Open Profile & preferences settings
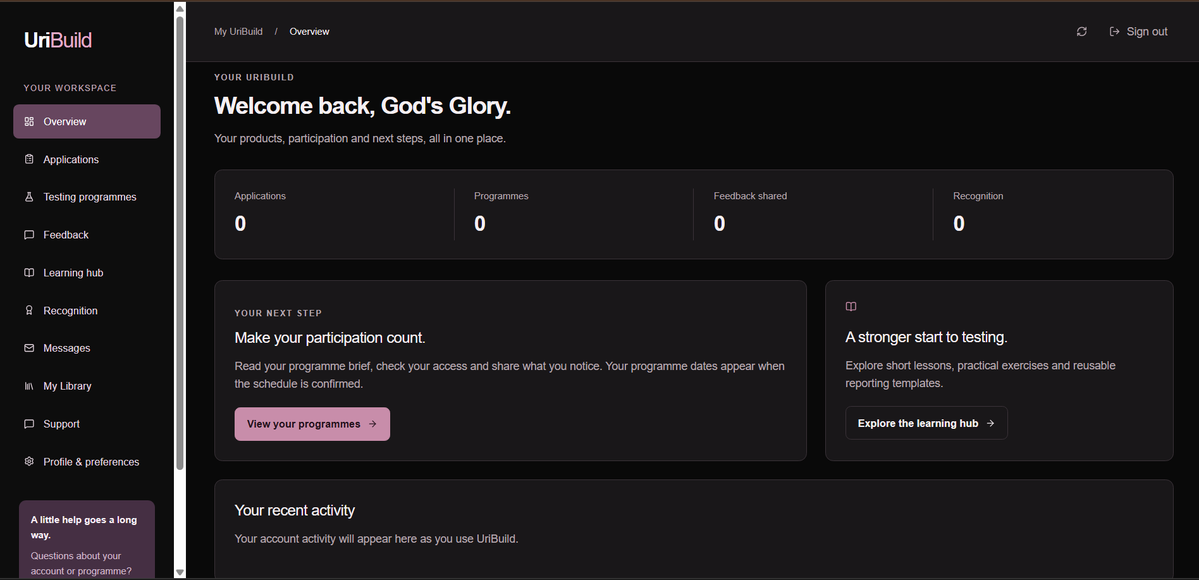1199x580 pixels. 86,461
